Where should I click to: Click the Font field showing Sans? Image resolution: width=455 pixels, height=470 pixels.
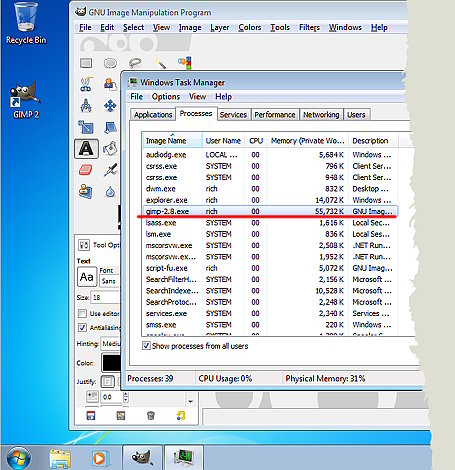109,281
